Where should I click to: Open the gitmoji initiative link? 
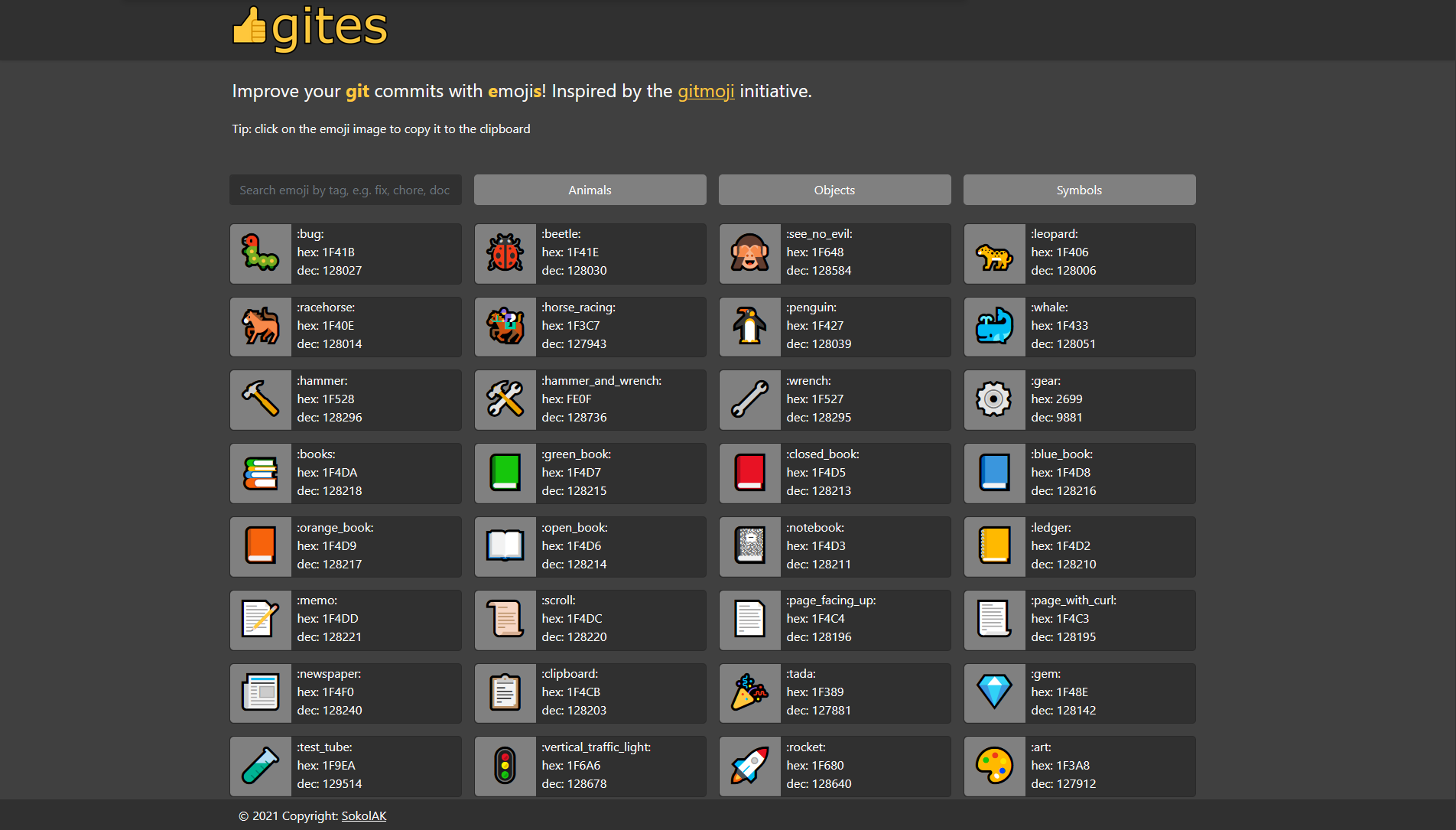[705, 91]
